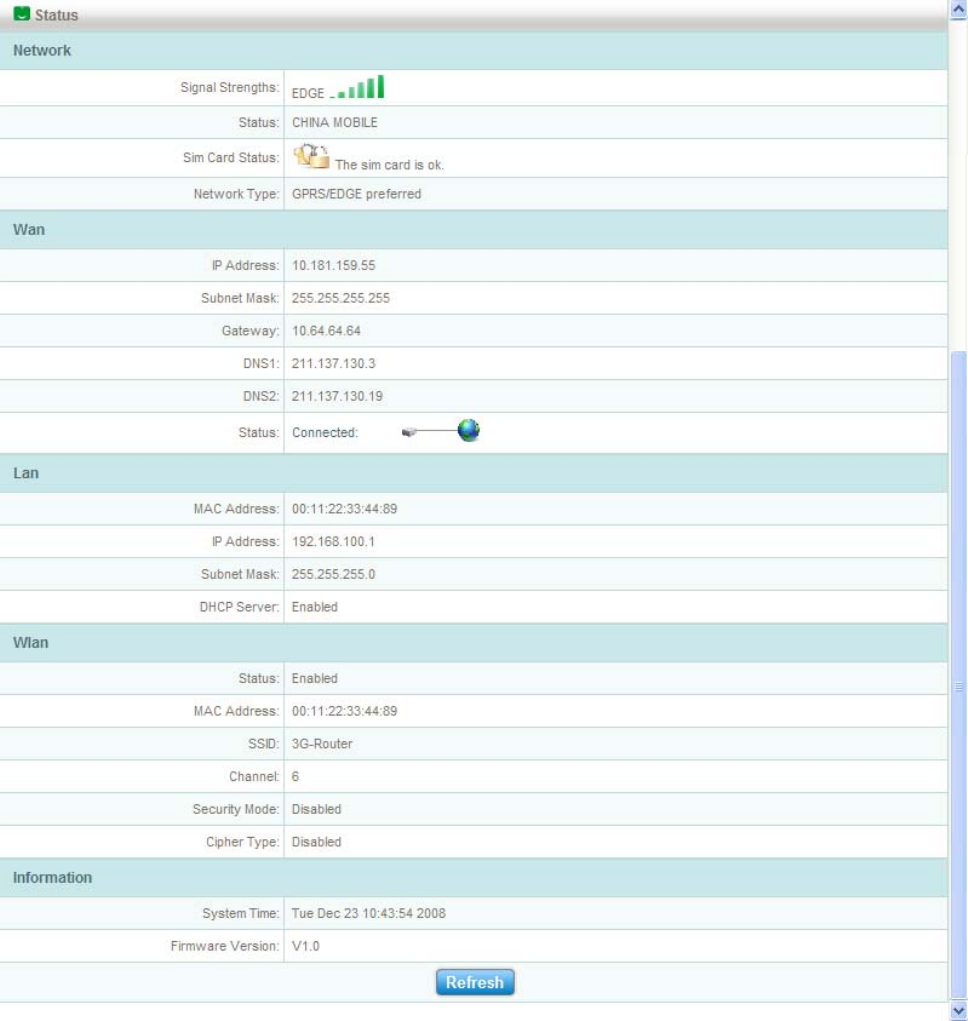
Task: Click the Security Mode Disabled value
Action: click(x=316, y=809)
